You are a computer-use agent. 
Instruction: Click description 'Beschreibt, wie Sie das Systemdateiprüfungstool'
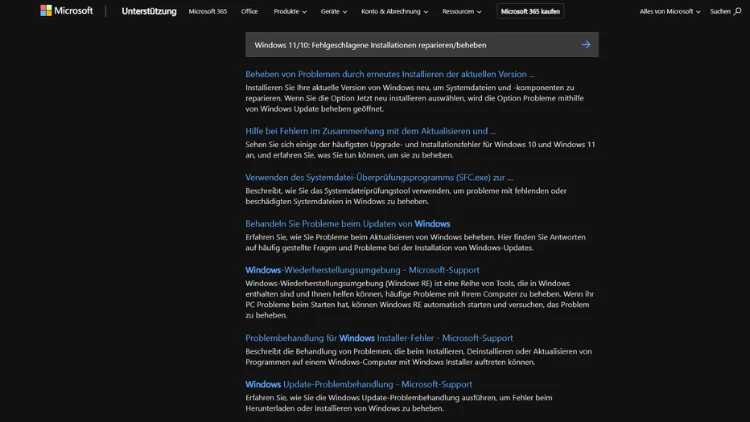click(x=406, y=196)
